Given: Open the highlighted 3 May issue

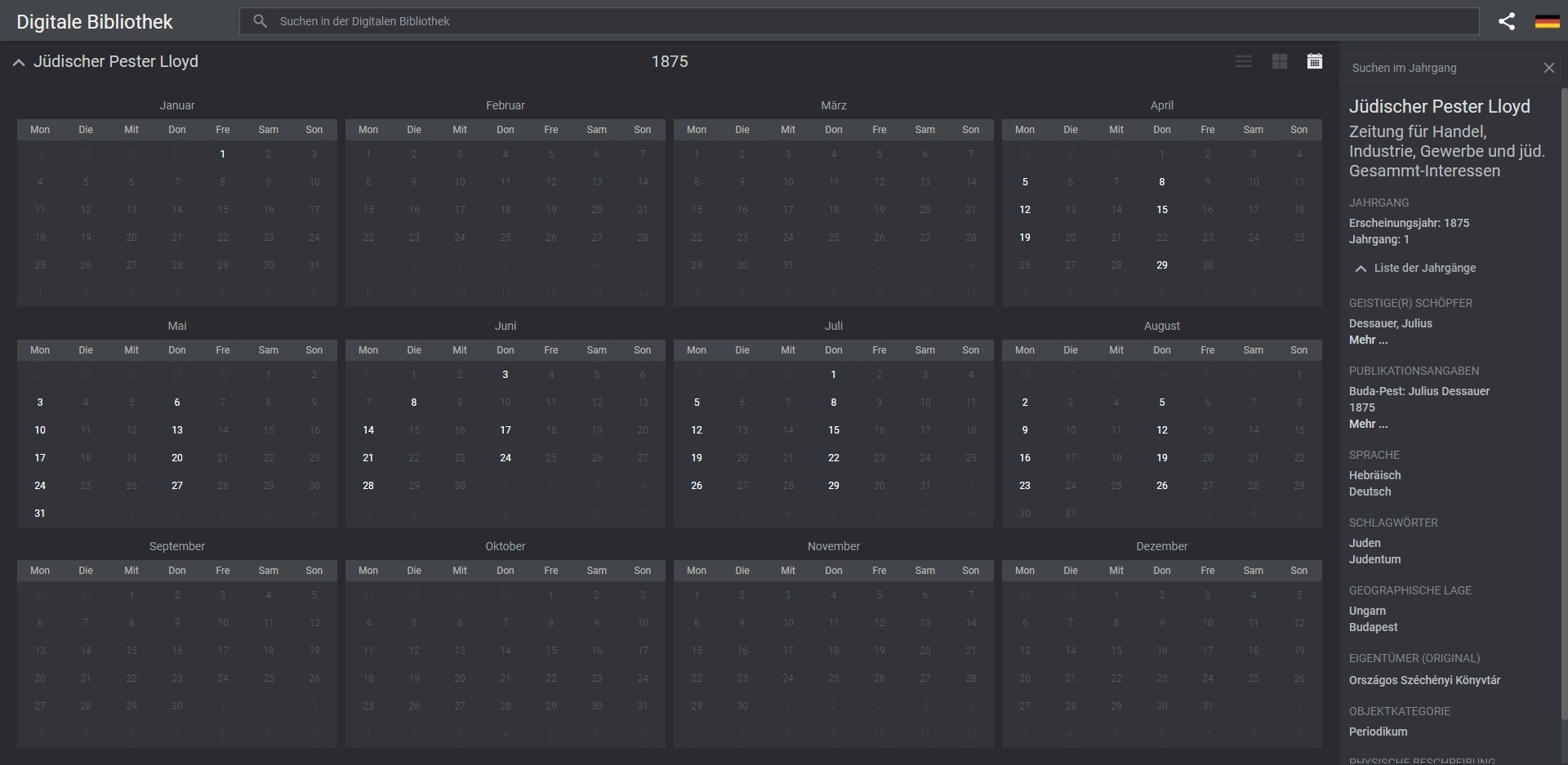Looking at the screenshot, I should pos(40,403).
